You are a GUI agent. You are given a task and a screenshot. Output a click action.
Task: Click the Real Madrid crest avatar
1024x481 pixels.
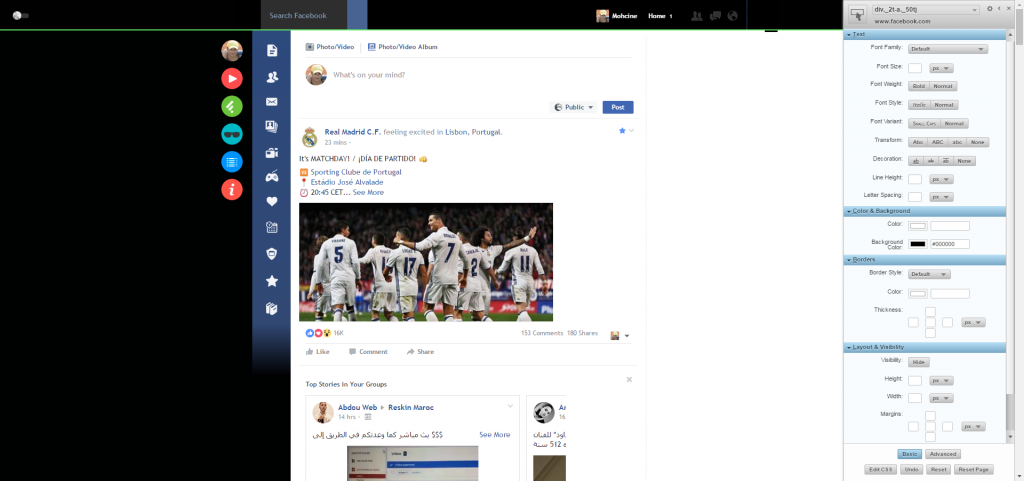[x=310, y=137]
